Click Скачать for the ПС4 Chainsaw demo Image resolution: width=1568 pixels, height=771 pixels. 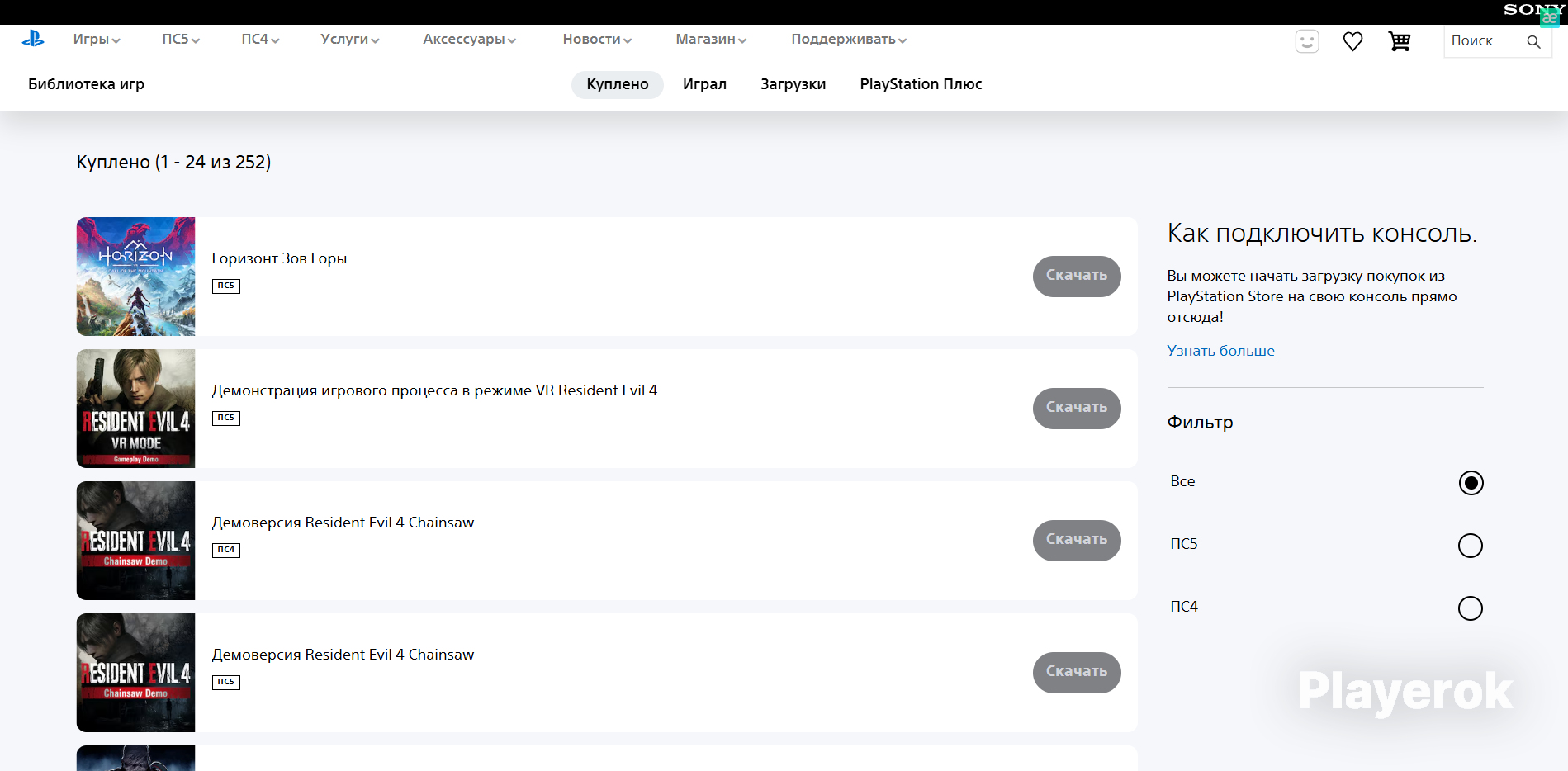click(x=1077, y=541)
